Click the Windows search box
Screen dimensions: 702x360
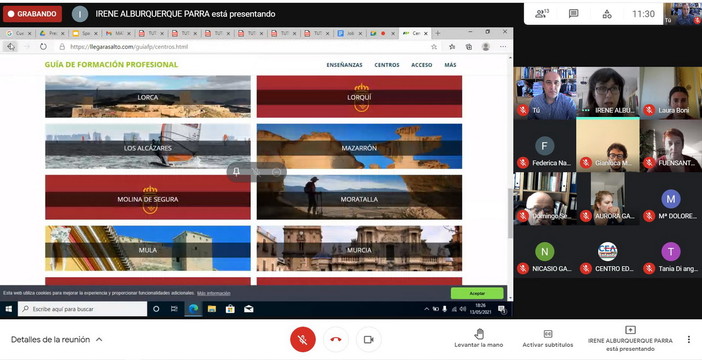pos(82,309)
